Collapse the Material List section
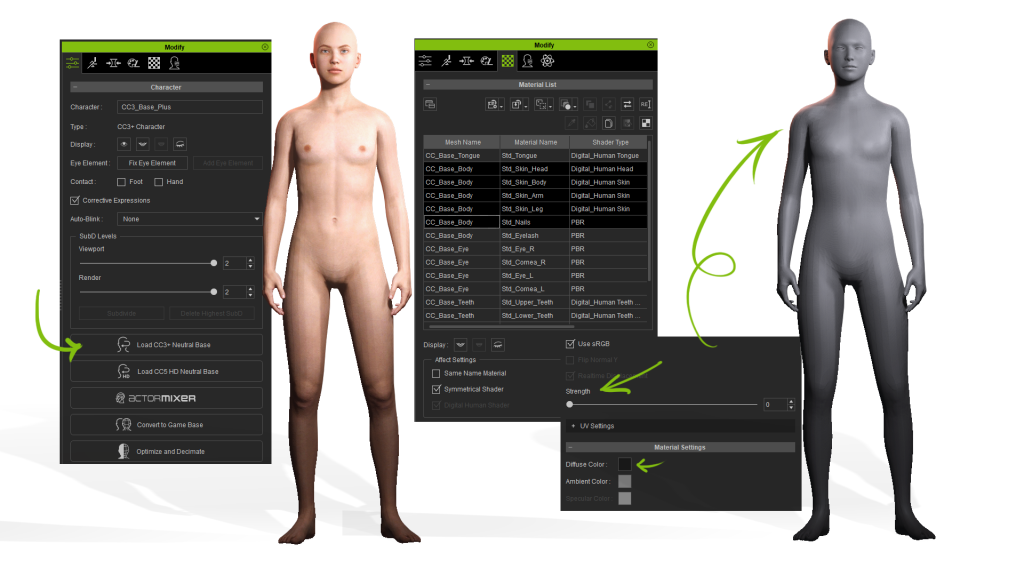This screenshot has width=1024, height=576. tap(427, 85)
